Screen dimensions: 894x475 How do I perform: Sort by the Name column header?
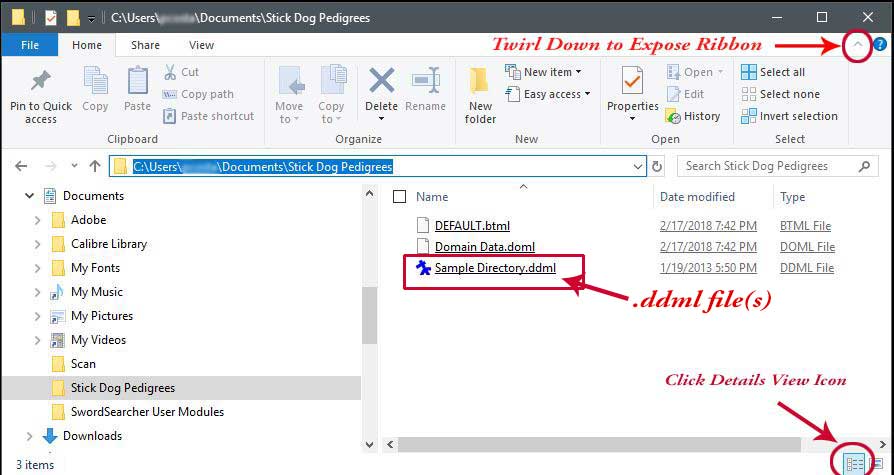(x=432, y=197)
